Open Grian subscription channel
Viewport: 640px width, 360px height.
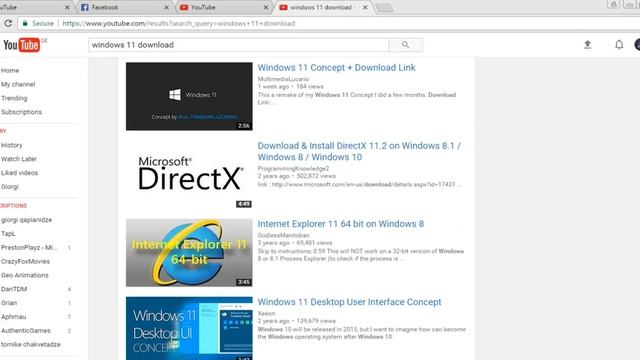[x=9, y=303]
